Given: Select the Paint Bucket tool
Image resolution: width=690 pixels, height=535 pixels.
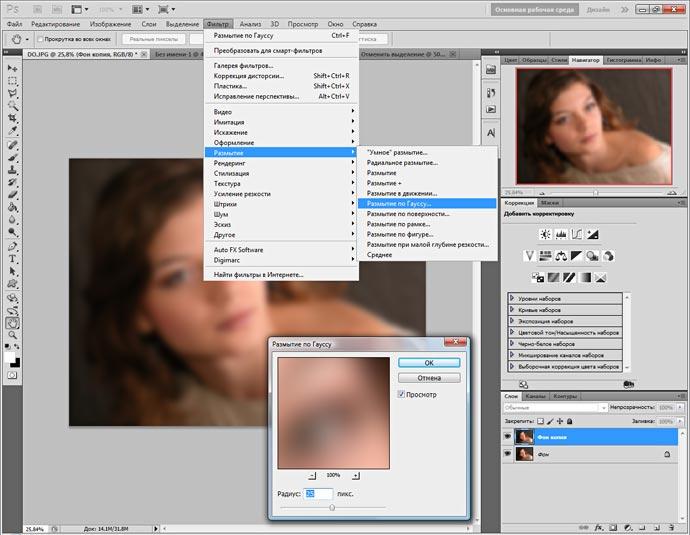Looking at the screenshot, I should 12,207.
